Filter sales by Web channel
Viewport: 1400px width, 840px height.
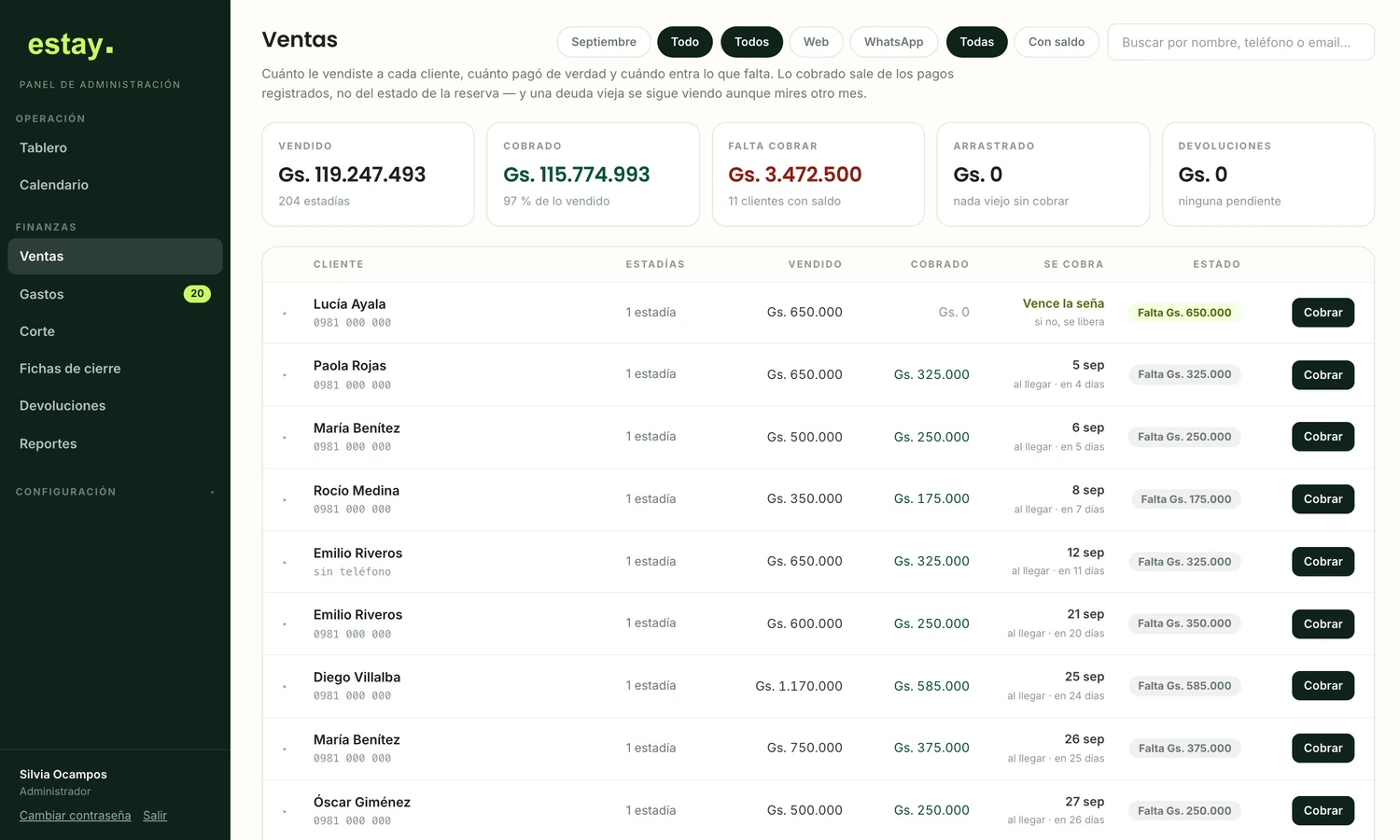pos(816,42)
